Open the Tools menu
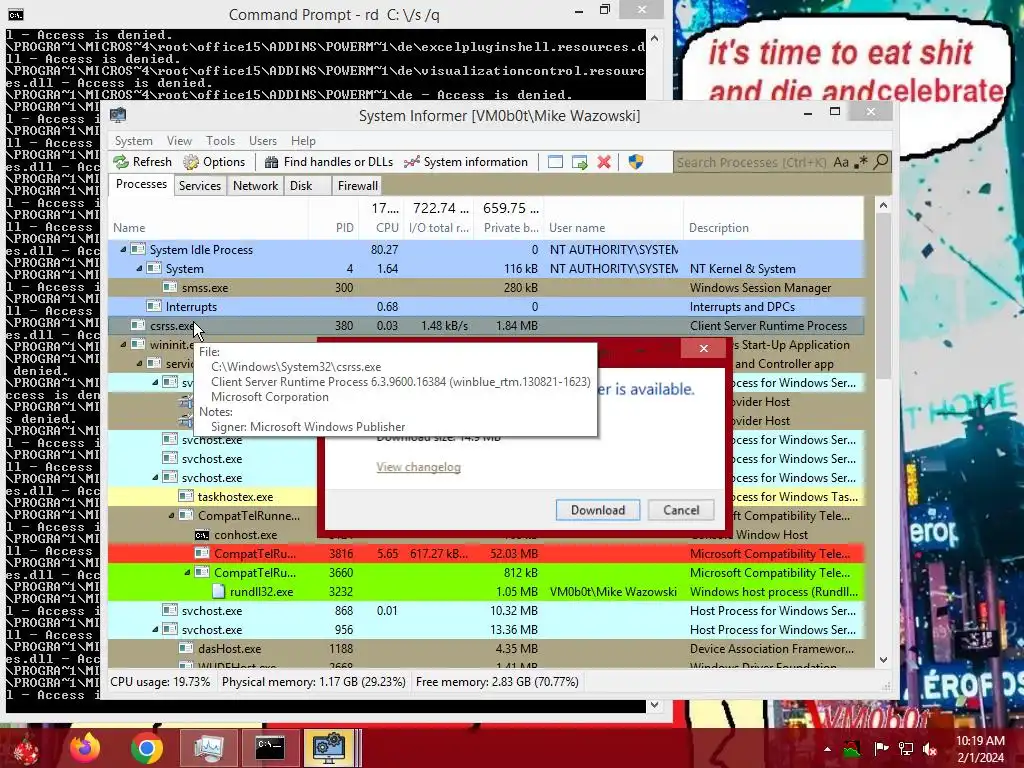The width and height of the screenshot is (1024, 768). (220, 140)
